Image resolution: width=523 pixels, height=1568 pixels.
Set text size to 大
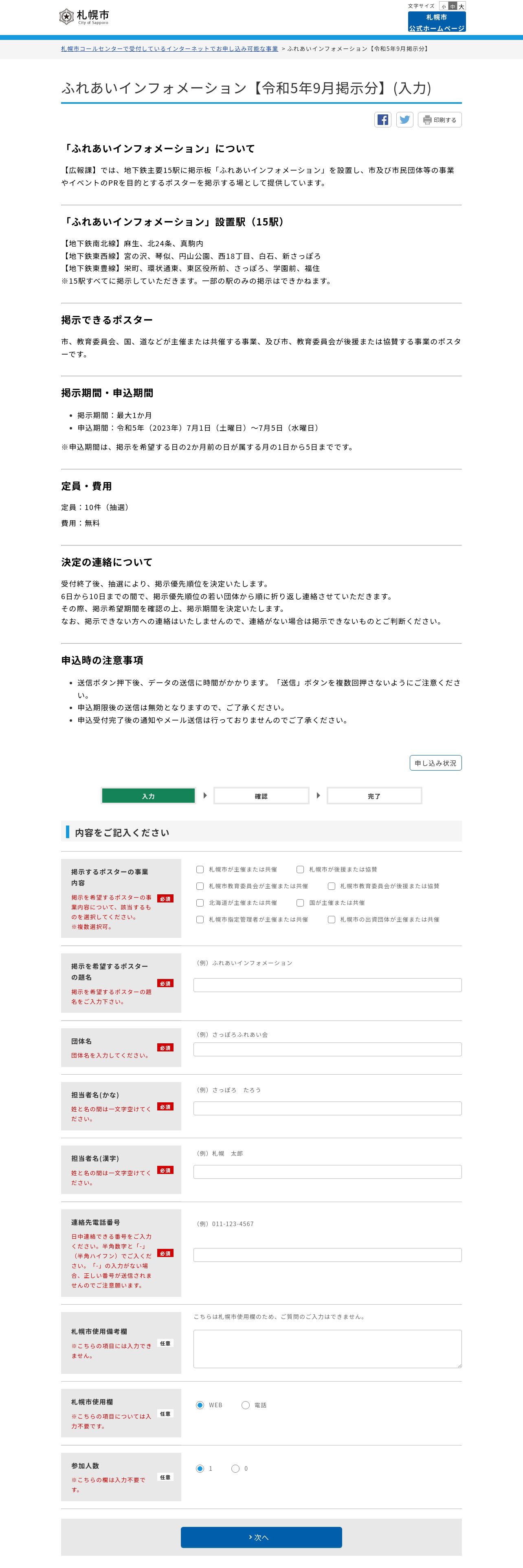[x=461, y=6]
